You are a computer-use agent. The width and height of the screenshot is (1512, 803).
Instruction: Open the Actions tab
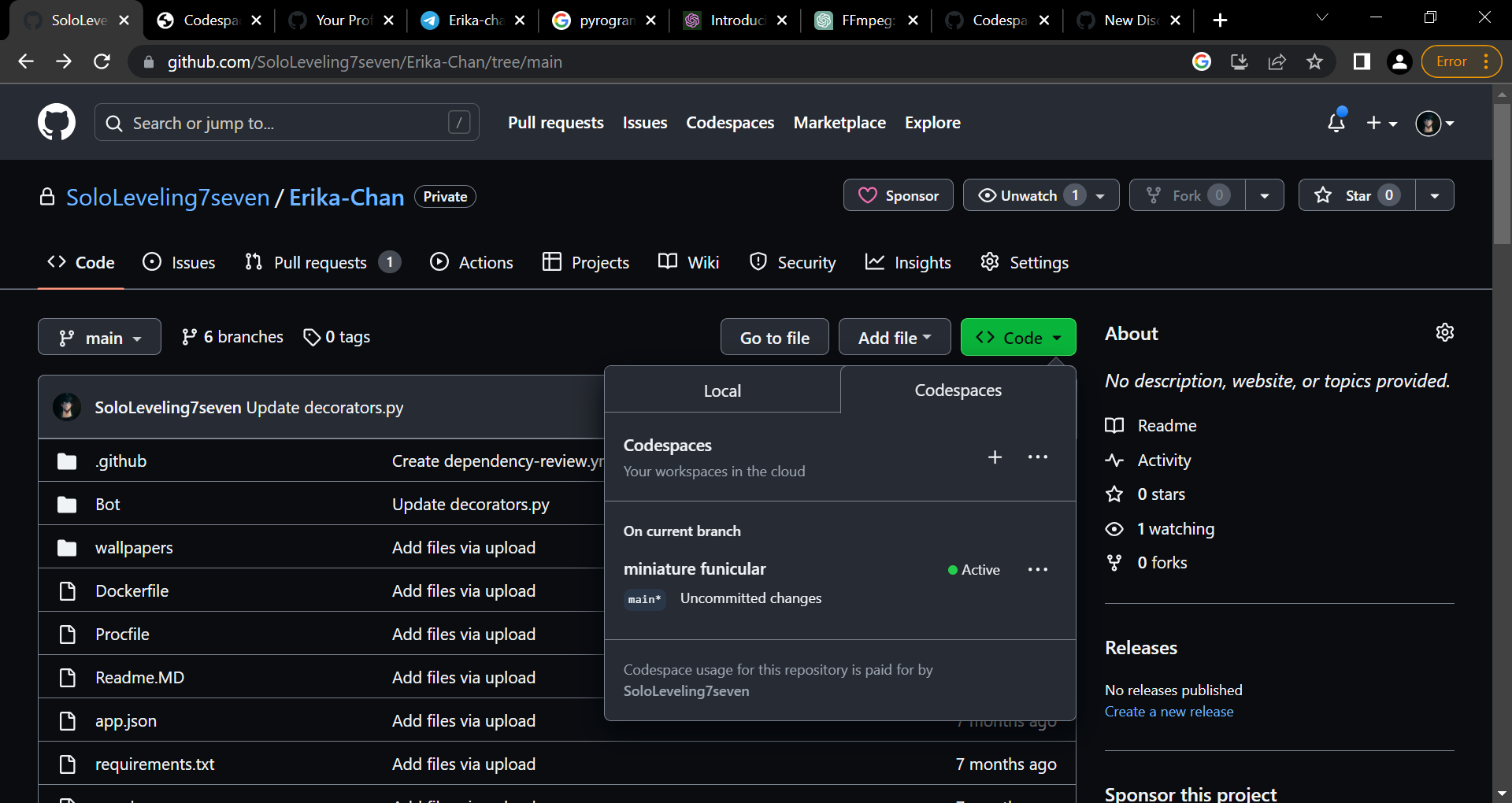(472, 262)
